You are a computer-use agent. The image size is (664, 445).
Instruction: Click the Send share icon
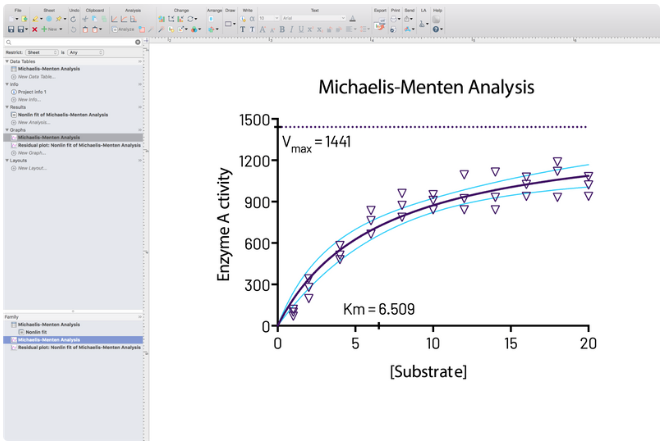[x=408, y=19]
